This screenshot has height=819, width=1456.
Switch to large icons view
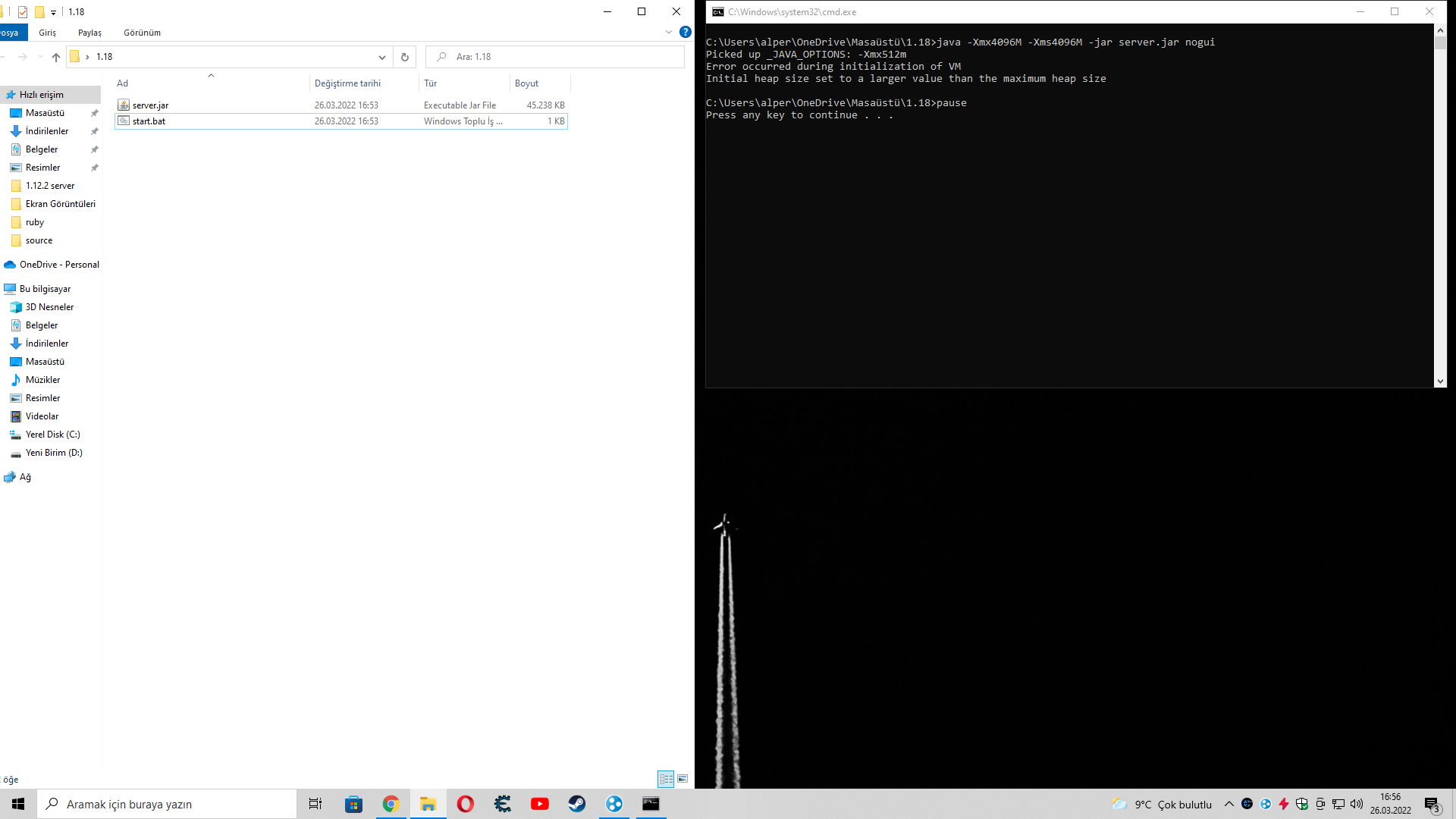[682, 779]
